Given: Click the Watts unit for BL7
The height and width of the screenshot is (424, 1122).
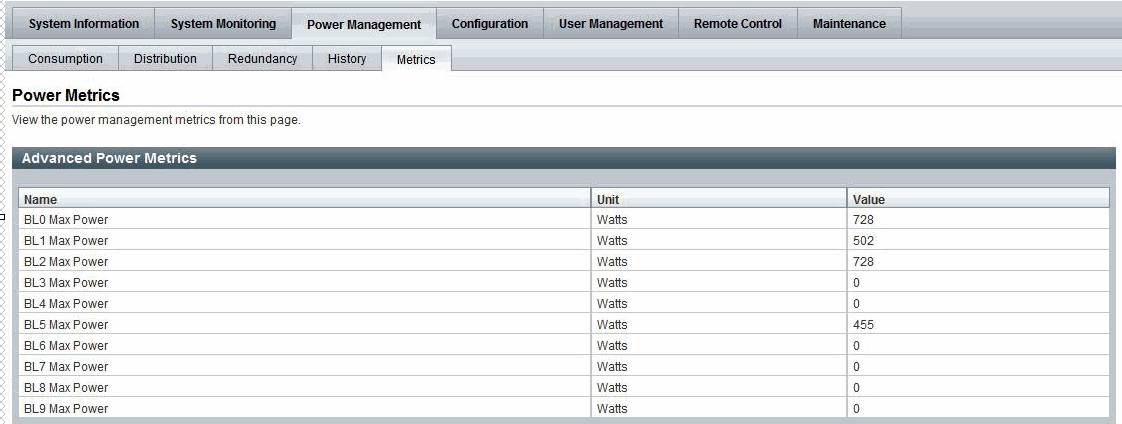Looking at the screenshot, I should coord(612,367).
